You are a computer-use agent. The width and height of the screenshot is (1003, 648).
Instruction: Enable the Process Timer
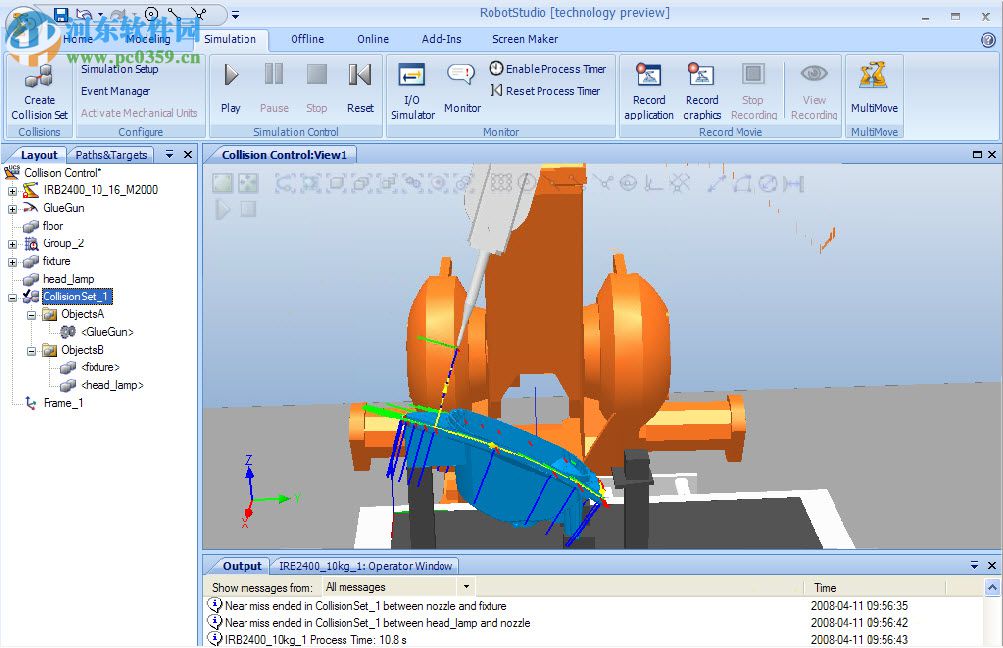[x=548, y=69]
